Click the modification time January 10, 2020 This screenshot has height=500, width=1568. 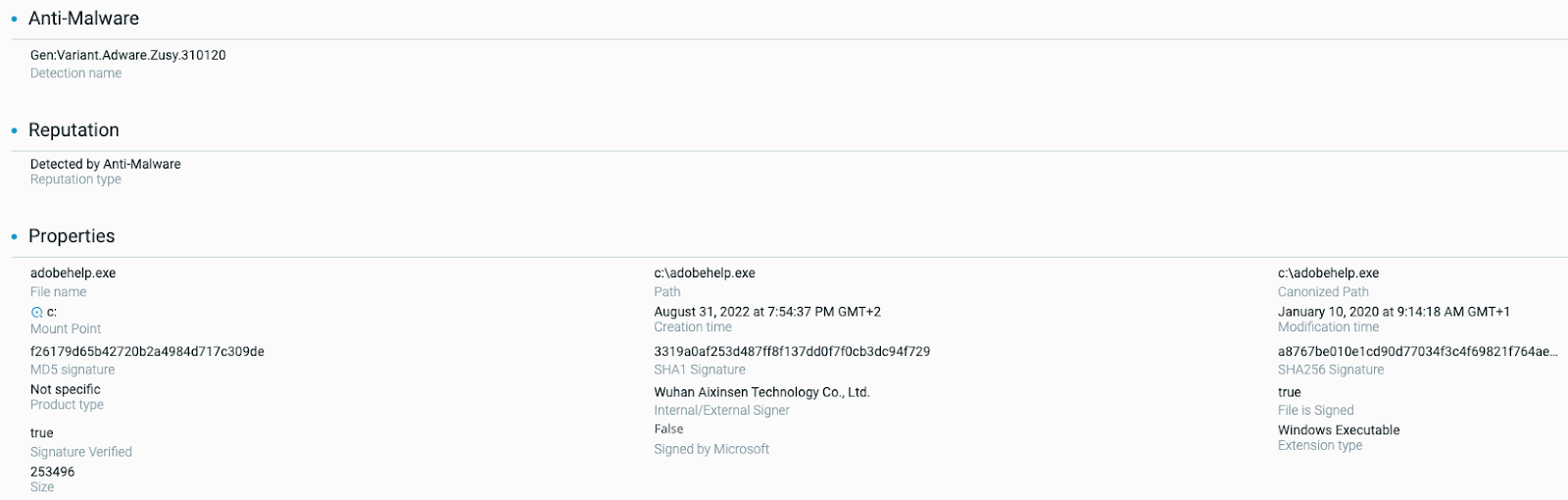click(x=1394, y=312)
